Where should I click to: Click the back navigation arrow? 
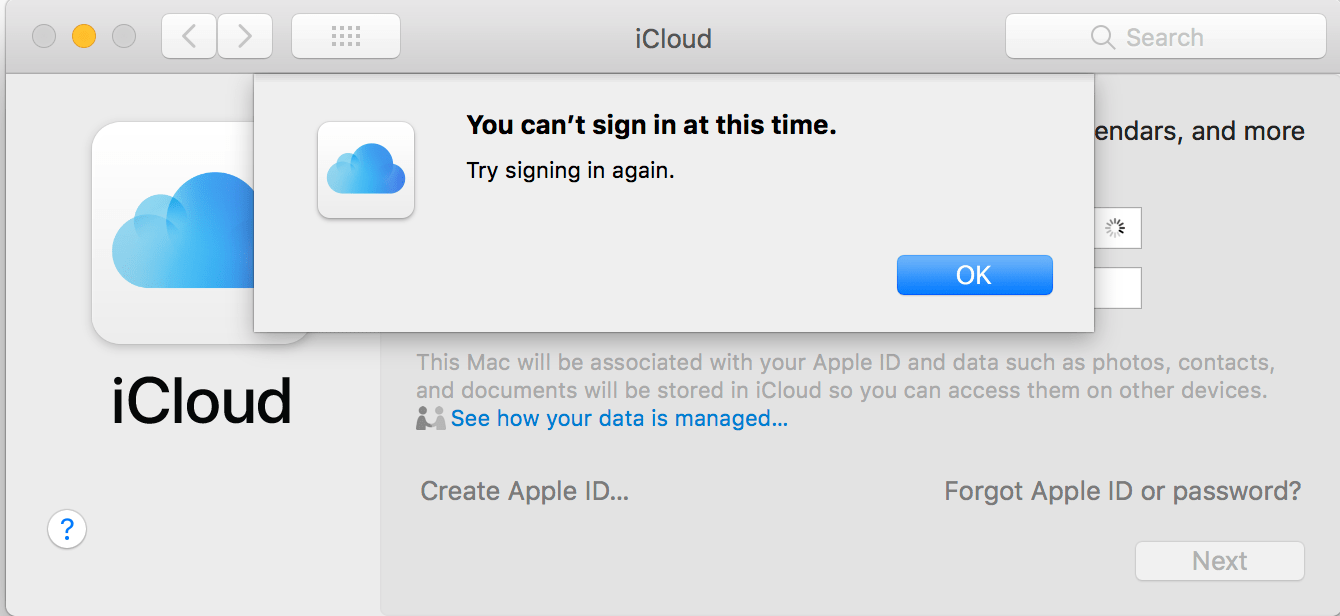(x=188, y=37)
